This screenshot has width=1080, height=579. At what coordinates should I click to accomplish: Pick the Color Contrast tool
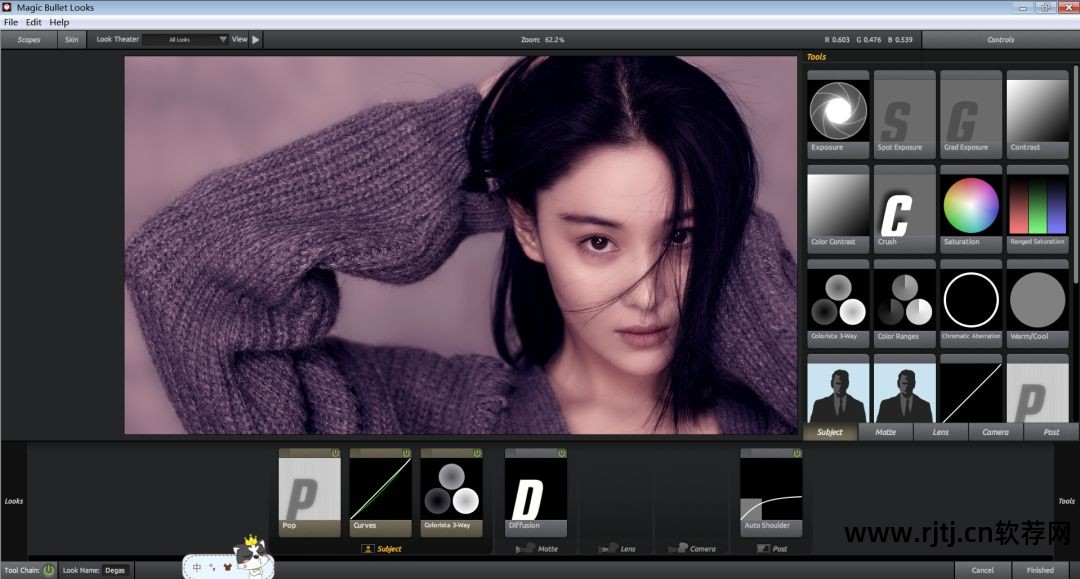coord(838,208)
